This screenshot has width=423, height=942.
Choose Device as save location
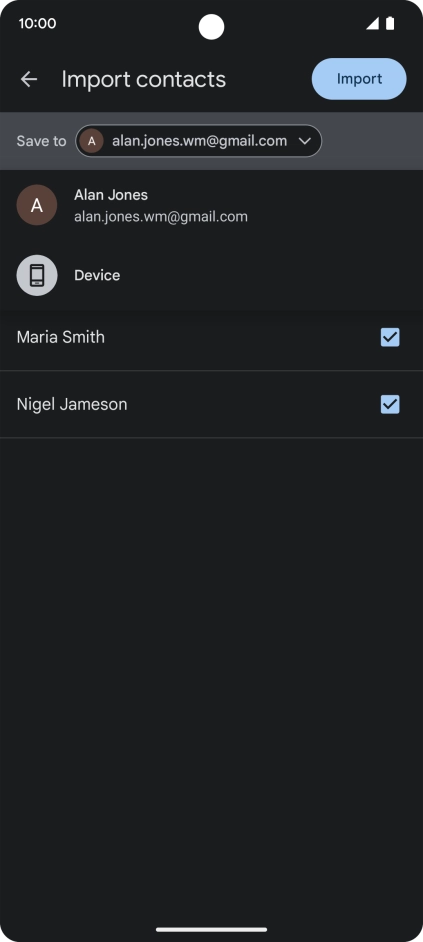[212, 275]
